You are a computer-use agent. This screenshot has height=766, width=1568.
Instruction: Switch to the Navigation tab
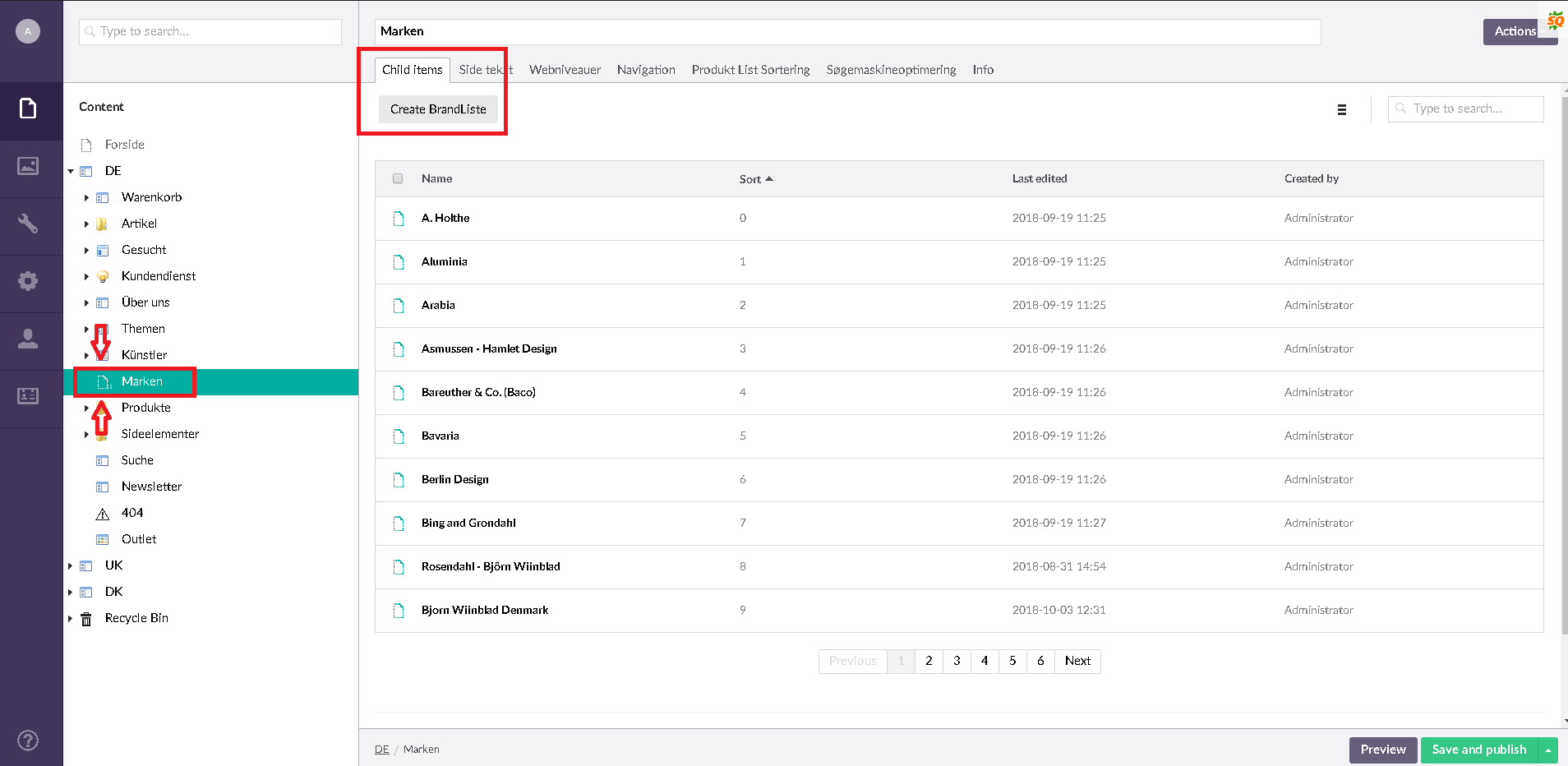[646, 70]
